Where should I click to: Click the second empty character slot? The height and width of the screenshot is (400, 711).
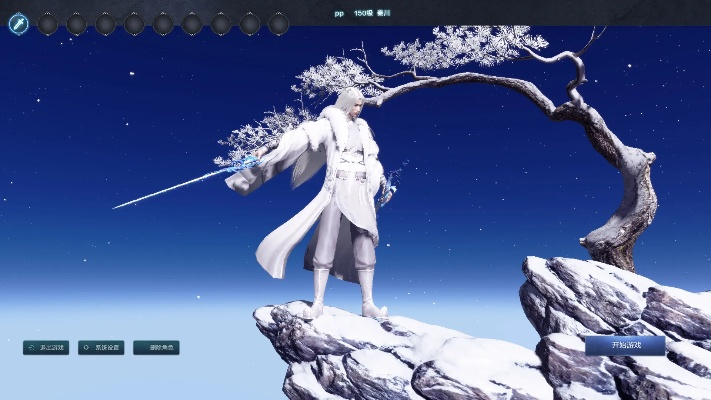pos(47,23)
